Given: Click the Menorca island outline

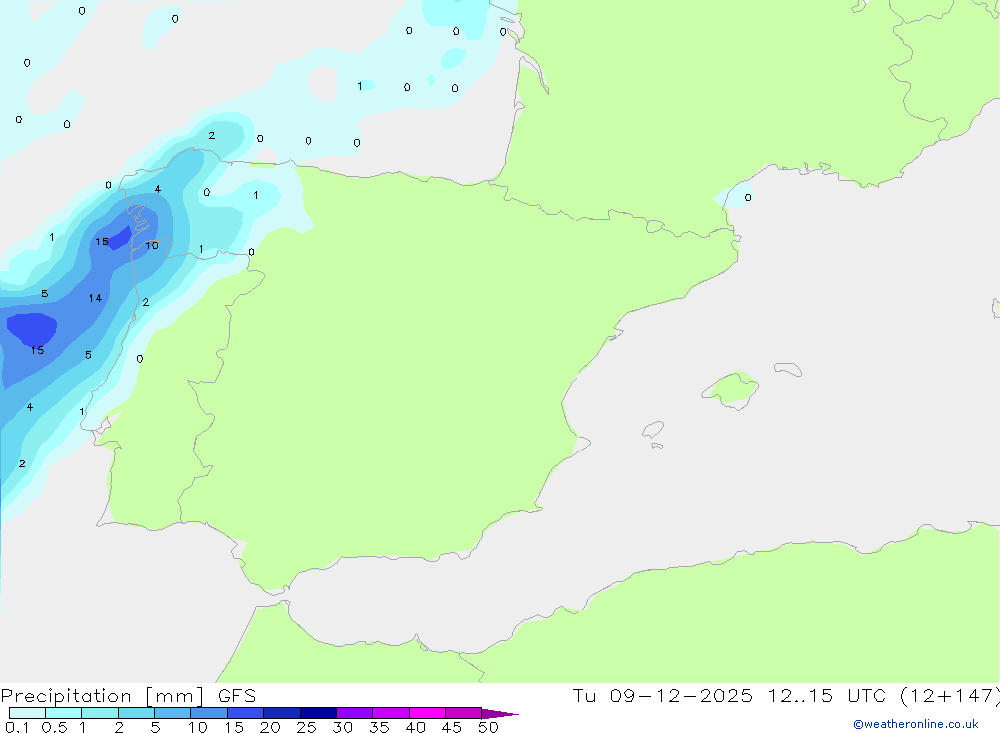Looking at the screenshot, I should point(788,369).
